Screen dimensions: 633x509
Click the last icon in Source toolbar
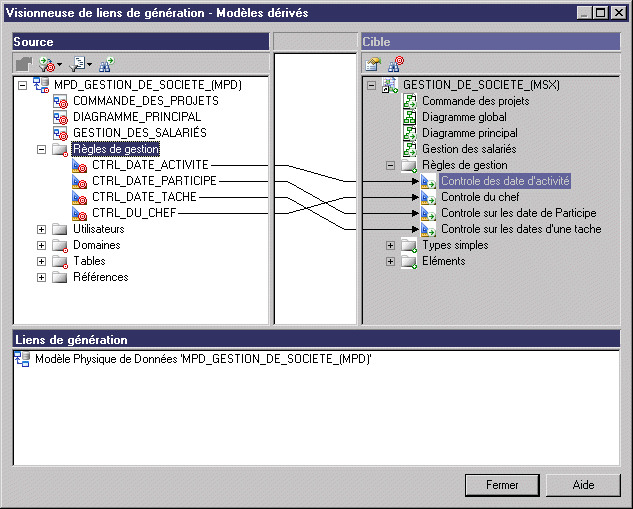pyautogui.click(x=106, y=64)
